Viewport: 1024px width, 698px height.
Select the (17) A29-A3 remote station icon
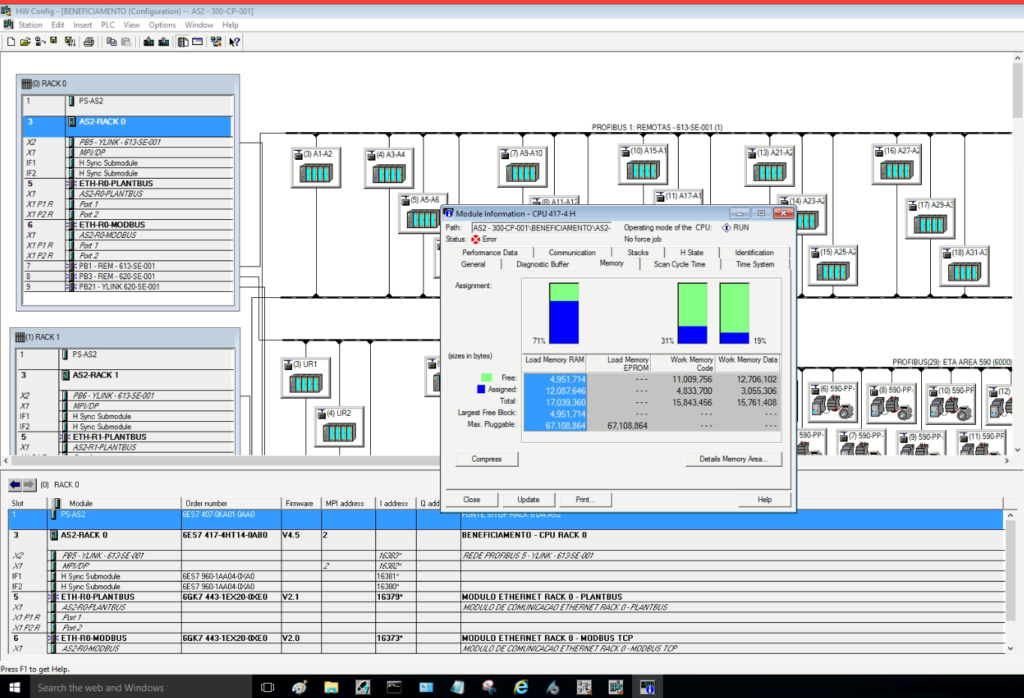(931, 219)
